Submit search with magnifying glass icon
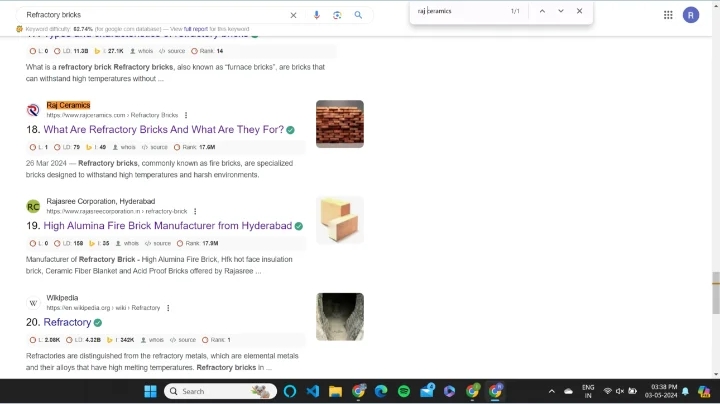Screen dimensions: 720x404 click(358, 15)
